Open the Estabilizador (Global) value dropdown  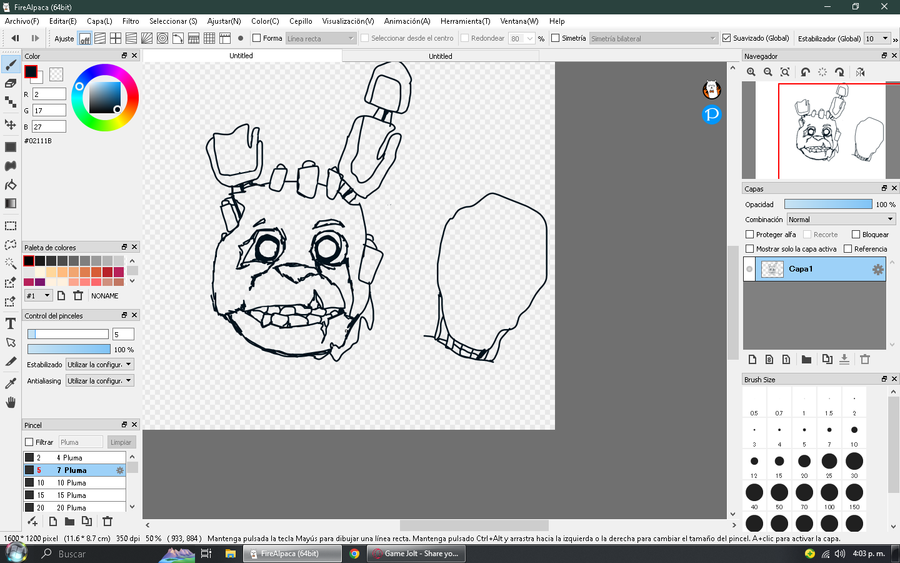pyautogui.click(x=878, y=38)
